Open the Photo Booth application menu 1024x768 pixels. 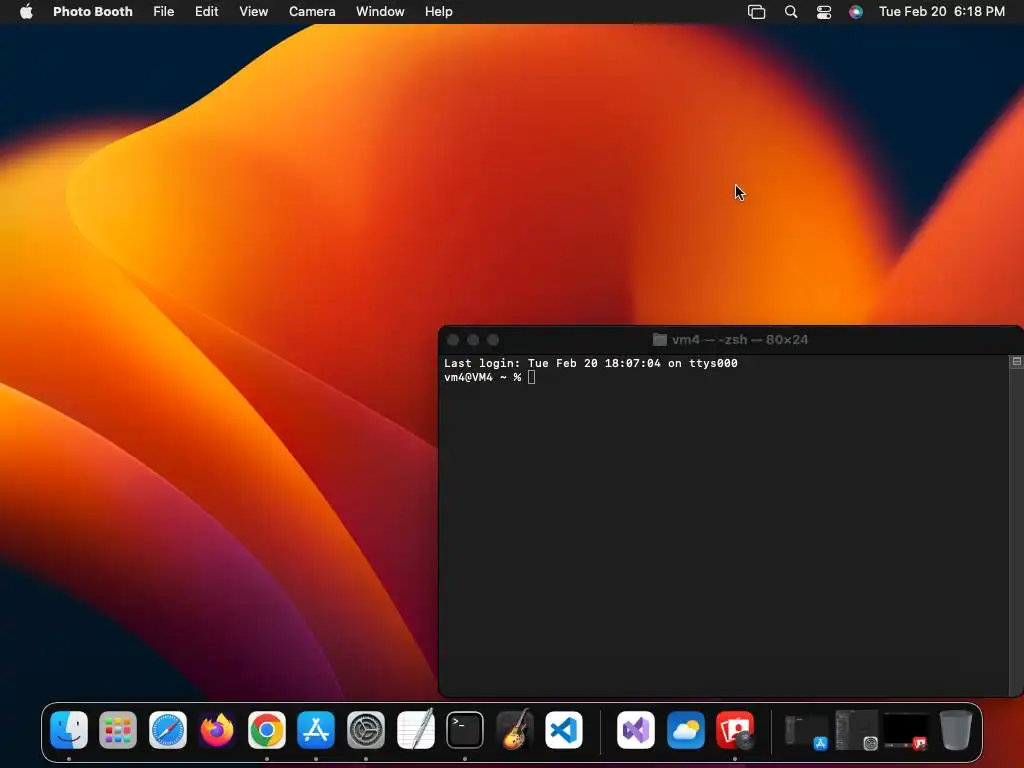[93, 11]
